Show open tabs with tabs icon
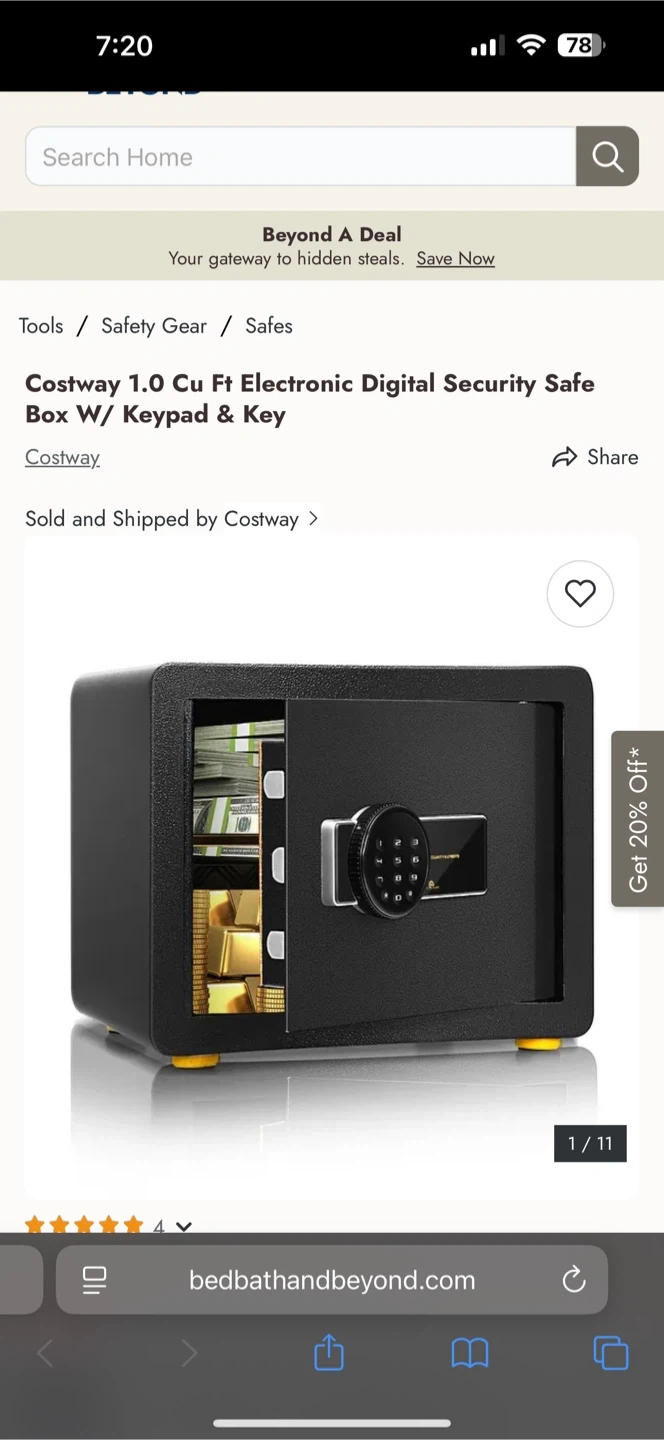The image size is (664, 1440). pyautogui.click(x=611, y=1353)
